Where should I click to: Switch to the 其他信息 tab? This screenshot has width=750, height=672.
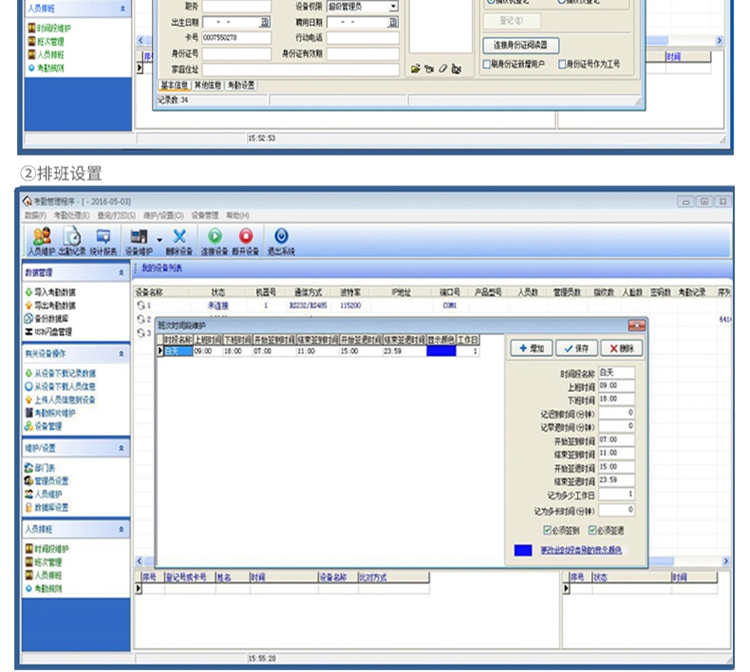click(207, 86)
